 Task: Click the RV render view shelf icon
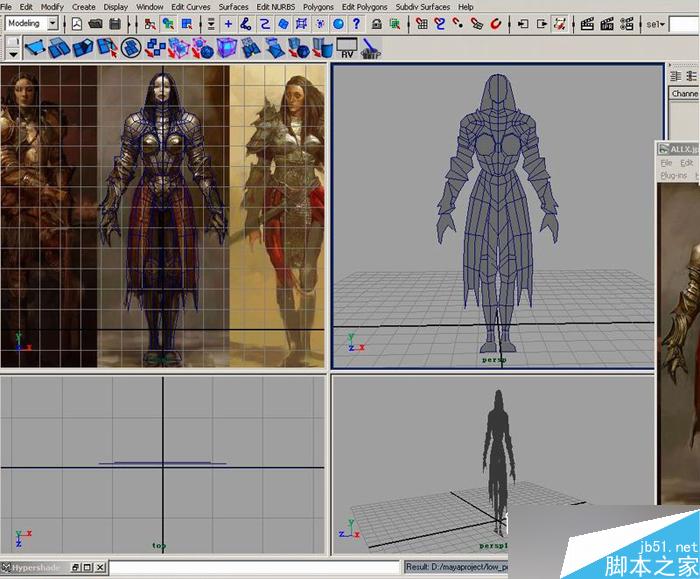(347, 48)
